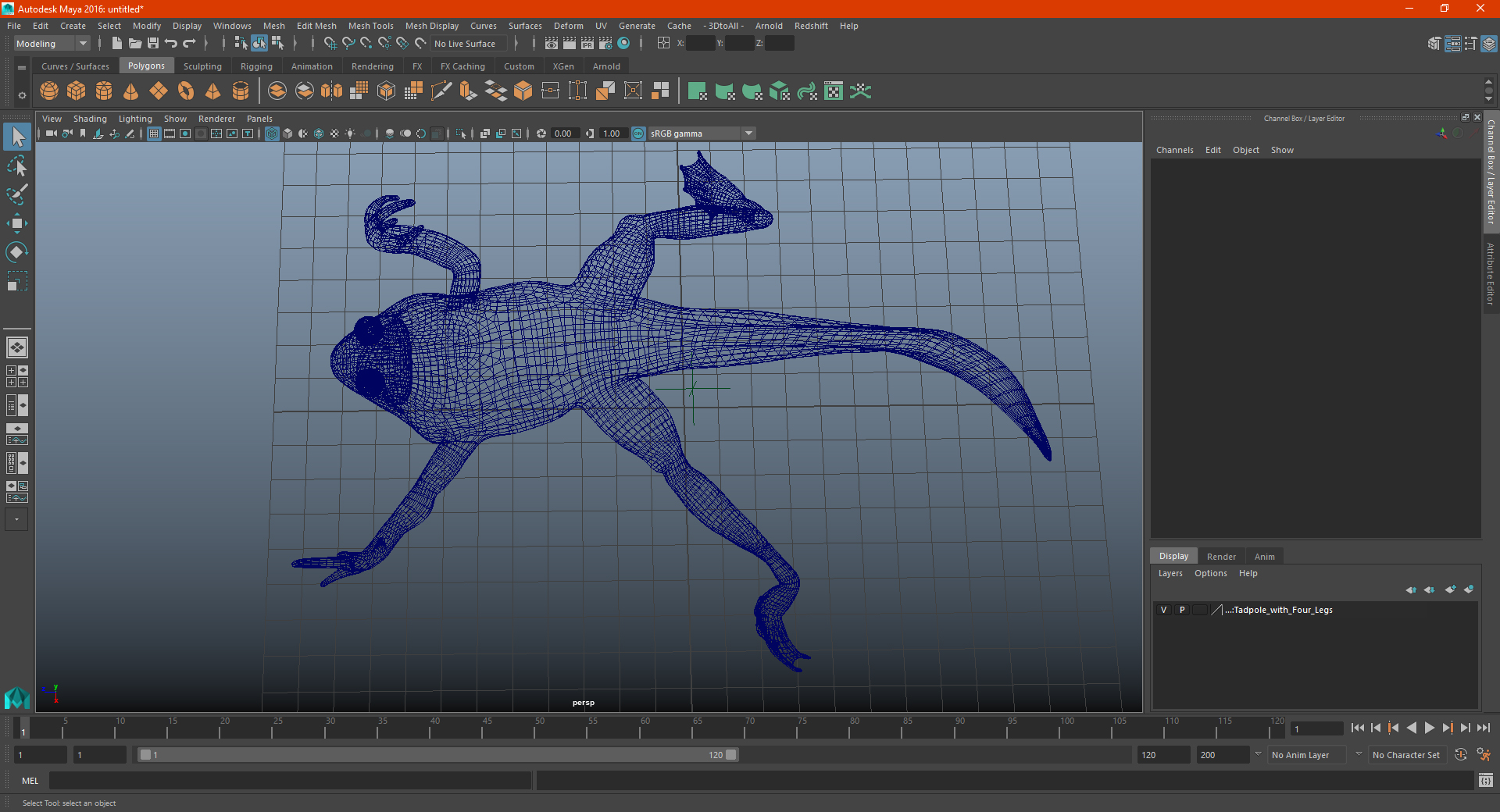Screen dimensions: 1500x812
Task: Click the Save Scene icon
Action: 153,44
